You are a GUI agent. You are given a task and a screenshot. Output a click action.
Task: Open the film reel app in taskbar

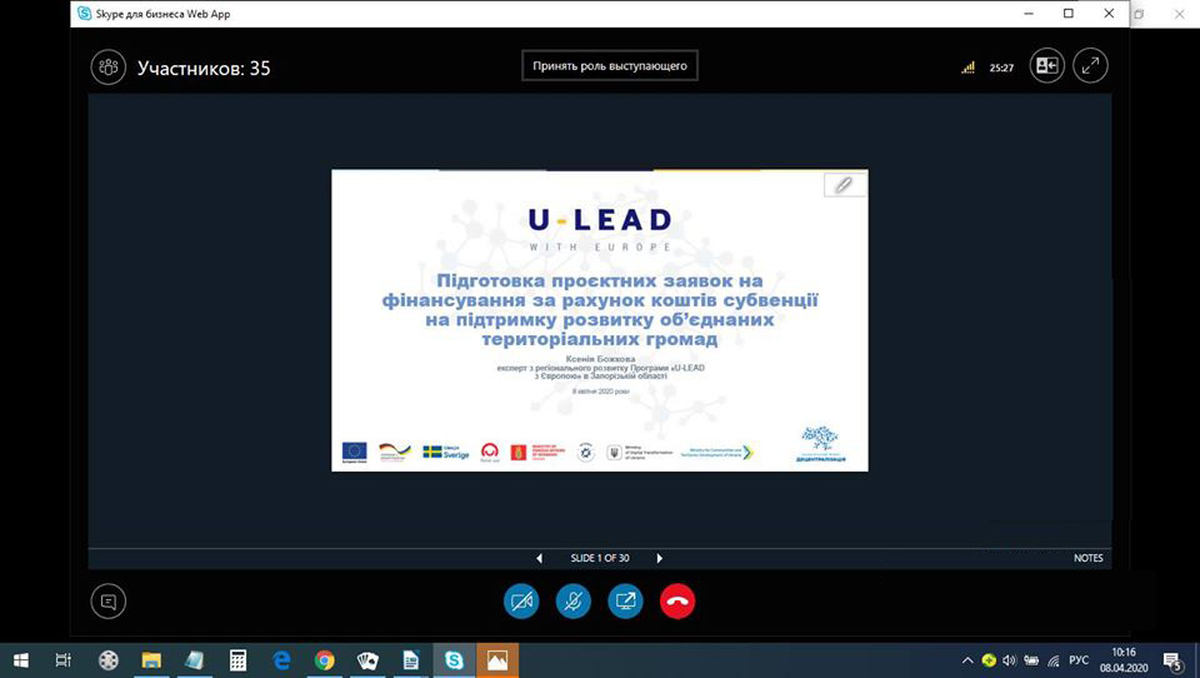pos(108,660)
